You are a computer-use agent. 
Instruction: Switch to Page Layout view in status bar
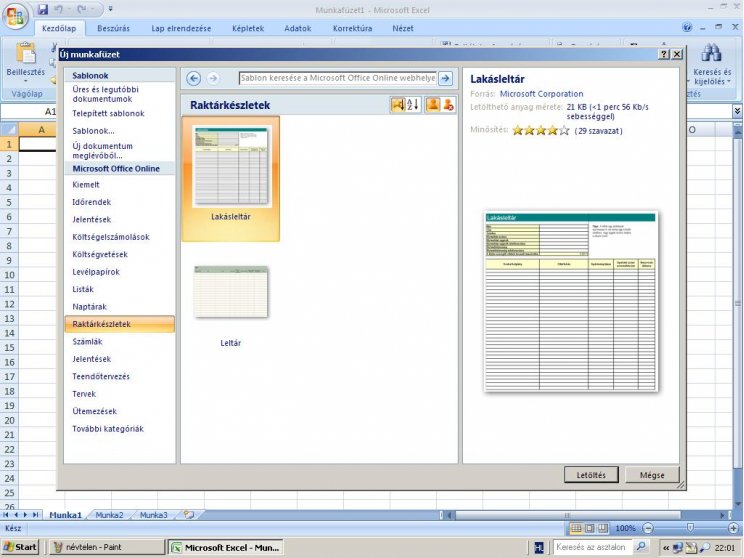[x=589, y=528]
